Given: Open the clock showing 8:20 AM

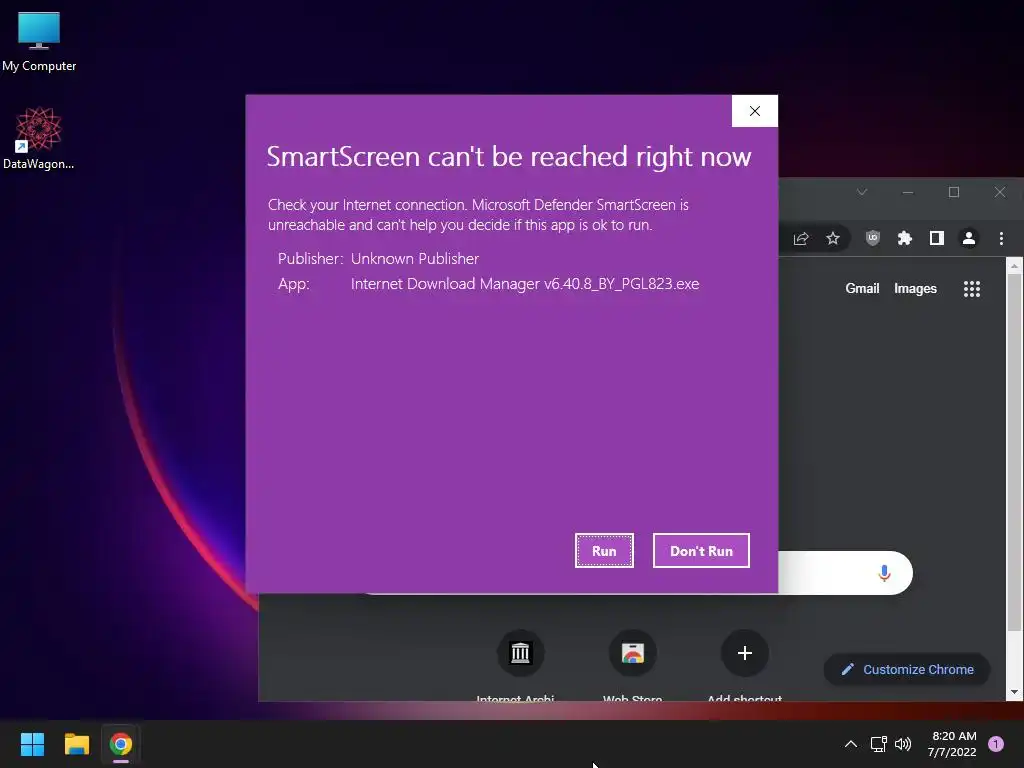Looking at the screenshot, I should [952, 744].
